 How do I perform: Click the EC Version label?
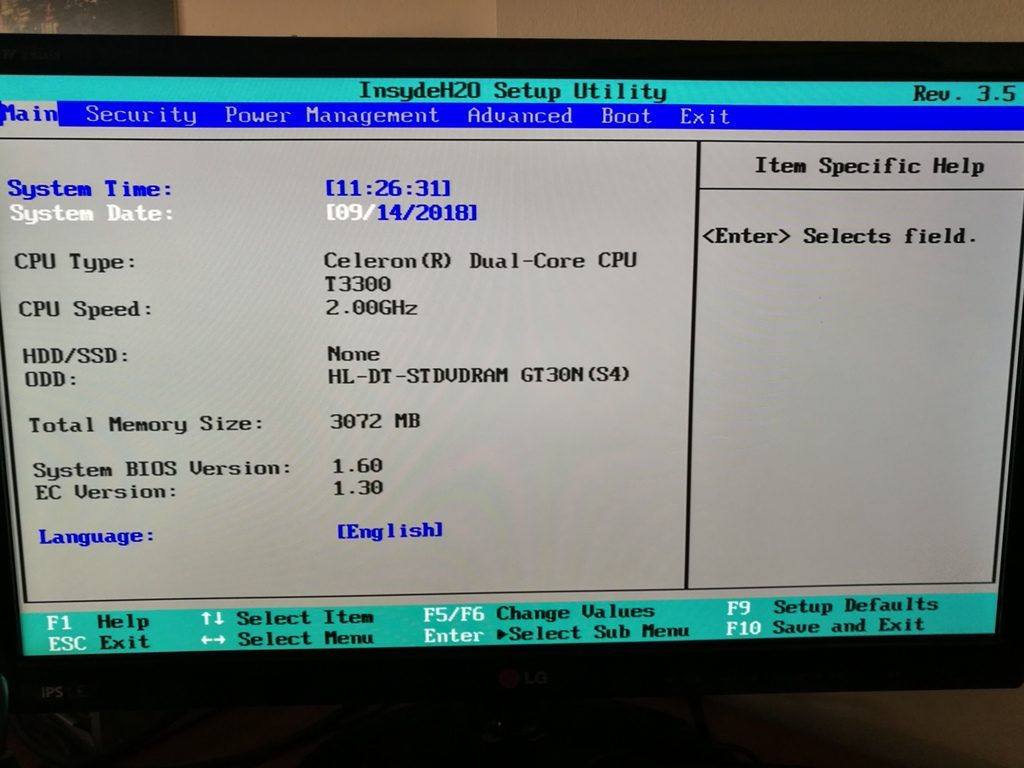(106, 492)
